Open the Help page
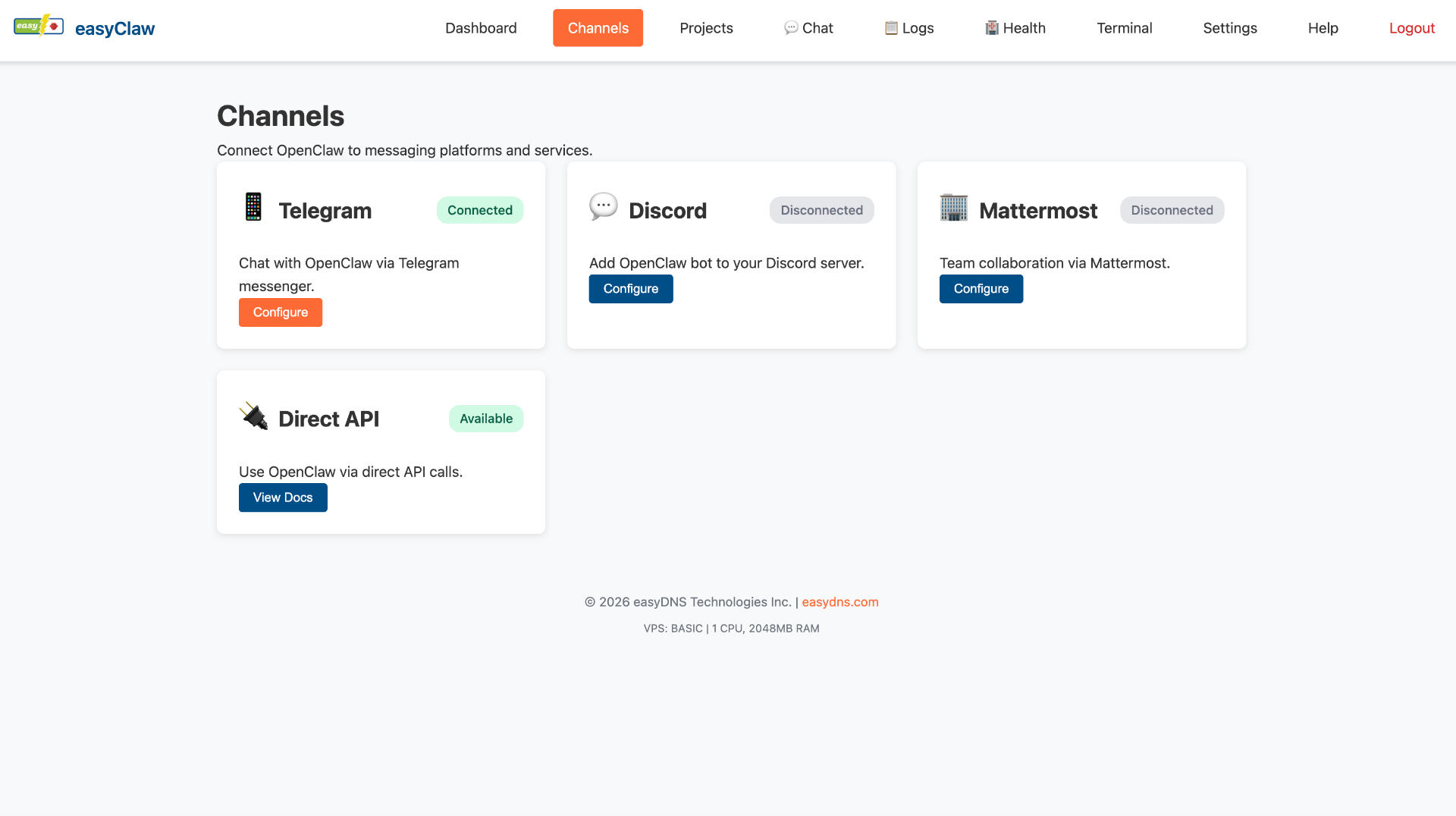Viewport: 1456px width, 816px height. tap(1323, 28)
